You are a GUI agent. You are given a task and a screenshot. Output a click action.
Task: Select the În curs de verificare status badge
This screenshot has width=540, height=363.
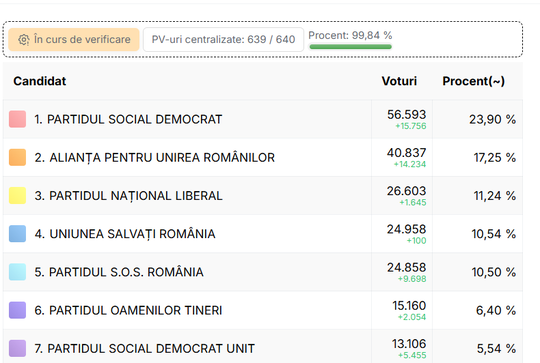[x=74, y=40]
